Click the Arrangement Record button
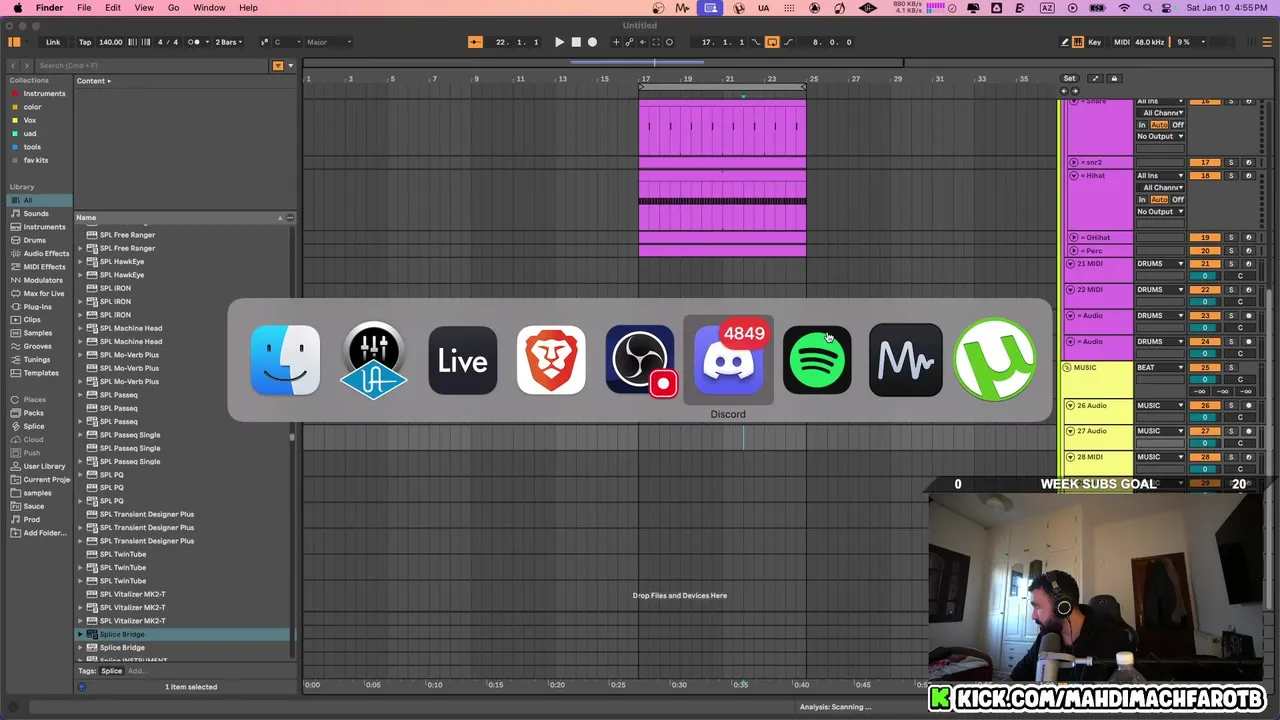 [592, 42]
